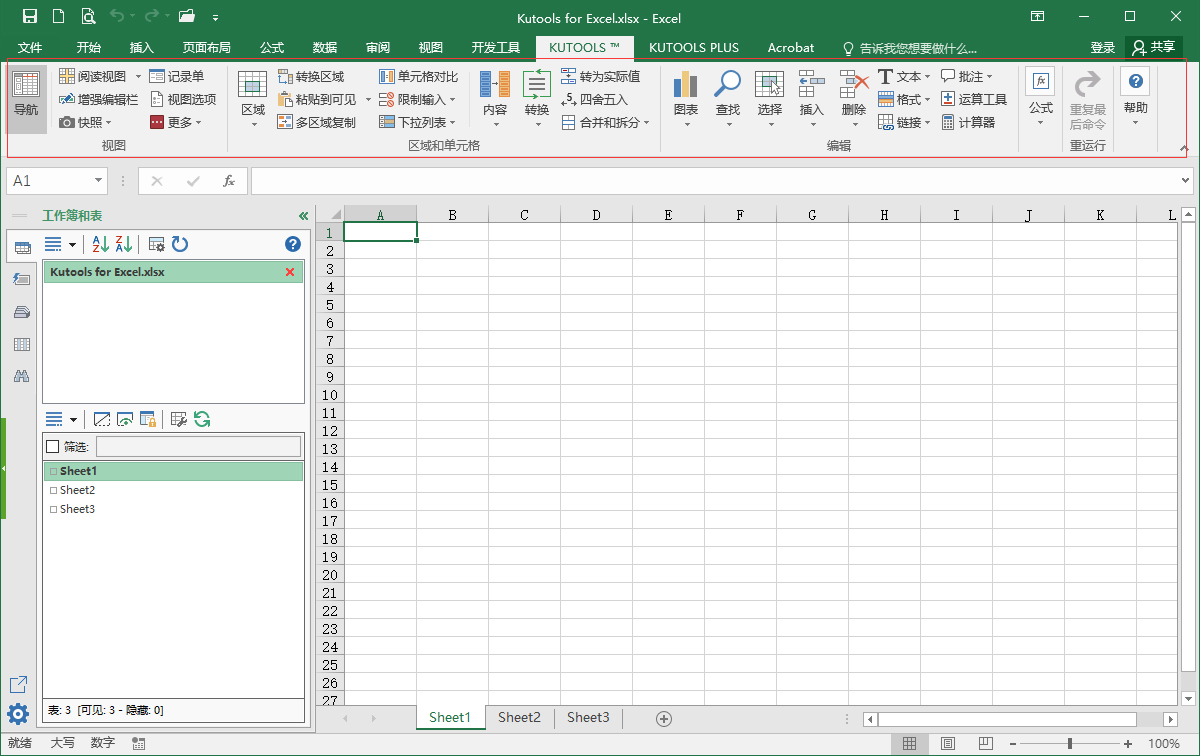Select the Sheet2 worksheet tab
1200x756 pixels.
519,717
